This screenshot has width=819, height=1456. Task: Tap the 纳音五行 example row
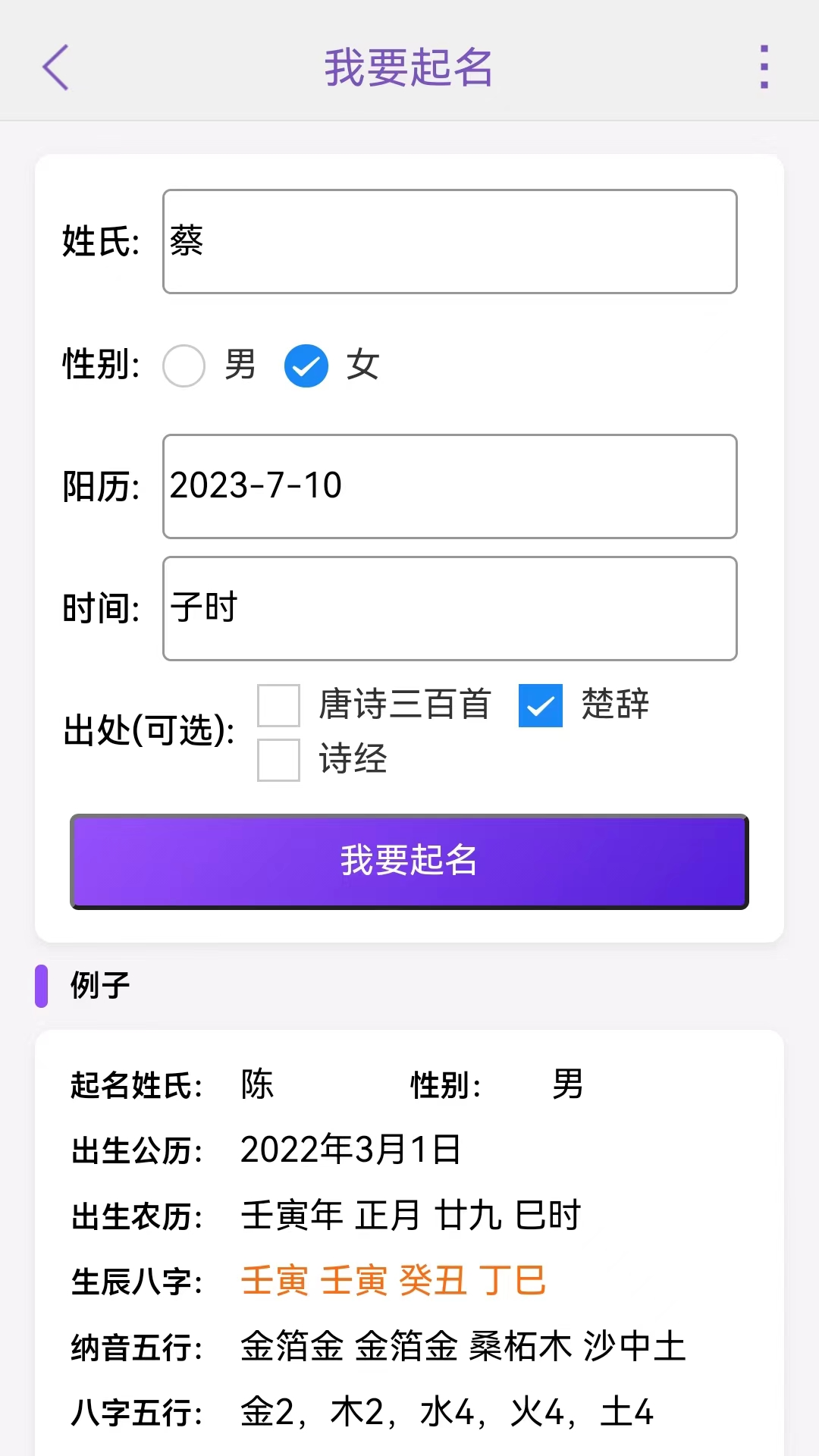[x=379, y=1347]
